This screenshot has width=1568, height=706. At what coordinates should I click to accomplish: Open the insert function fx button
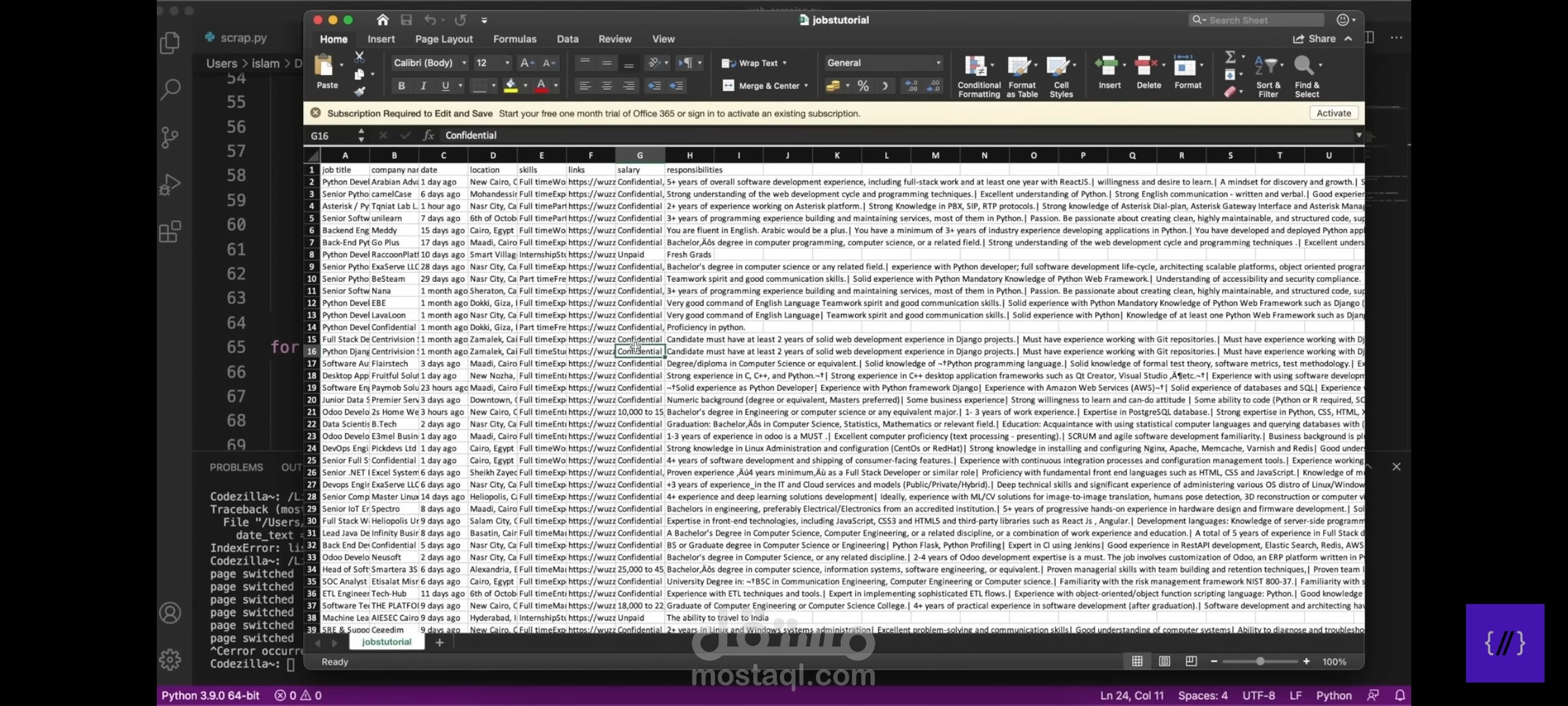coord(429,135)
